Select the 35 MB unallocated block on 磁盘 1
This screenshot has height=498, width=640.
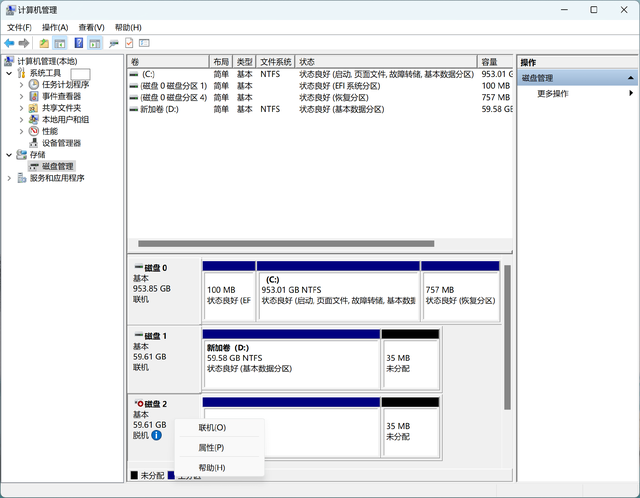pos(410,360)
